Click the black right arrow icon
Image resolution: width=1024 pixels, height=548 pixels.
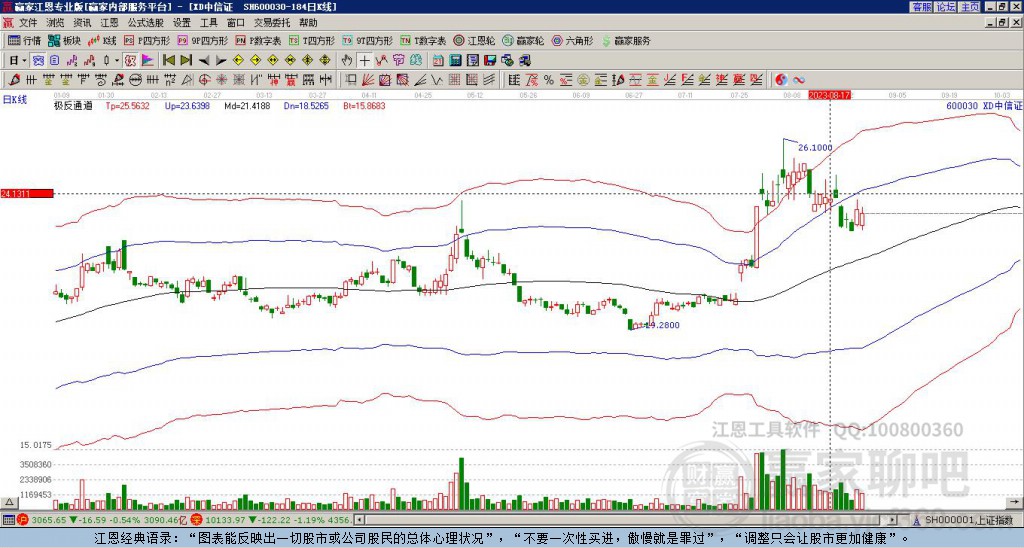pos(221,61)
